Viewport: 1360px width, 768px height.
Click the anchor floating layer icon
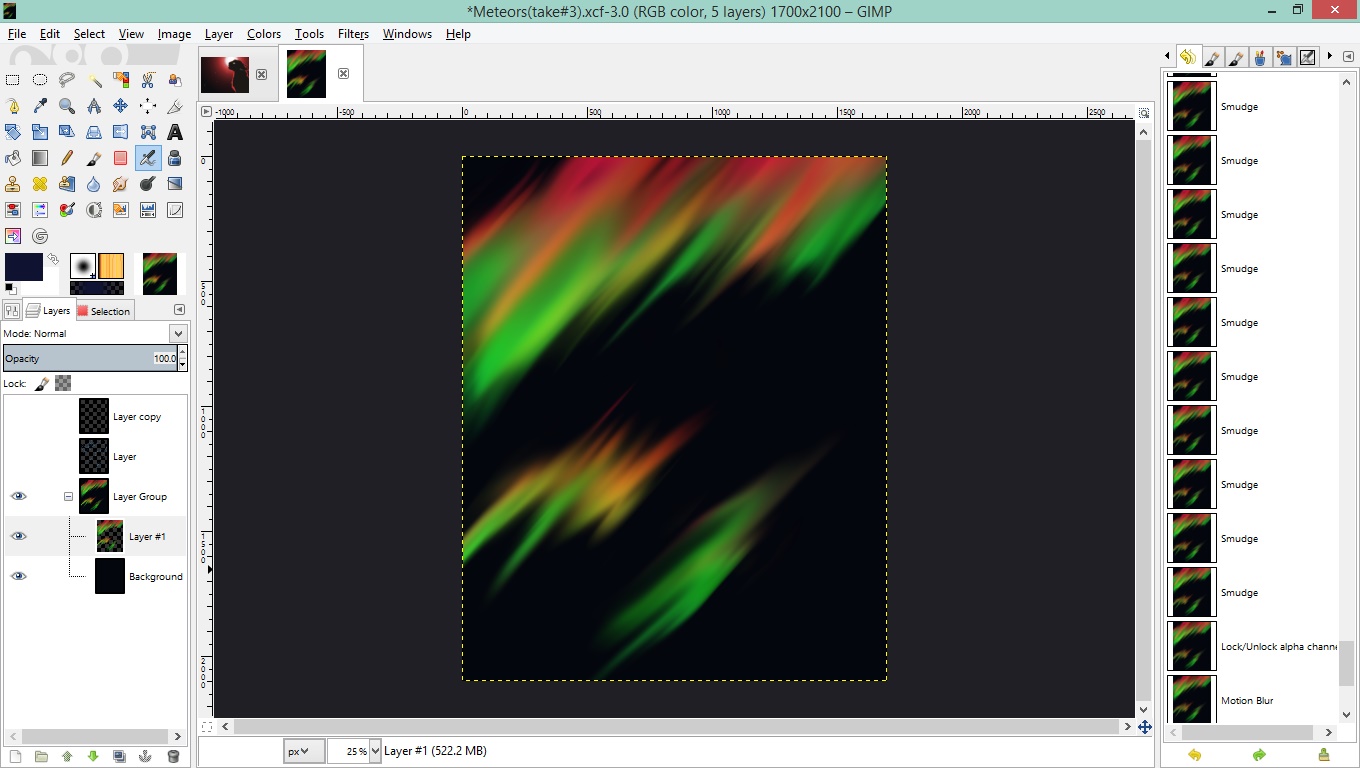click(x=146, y=757)
